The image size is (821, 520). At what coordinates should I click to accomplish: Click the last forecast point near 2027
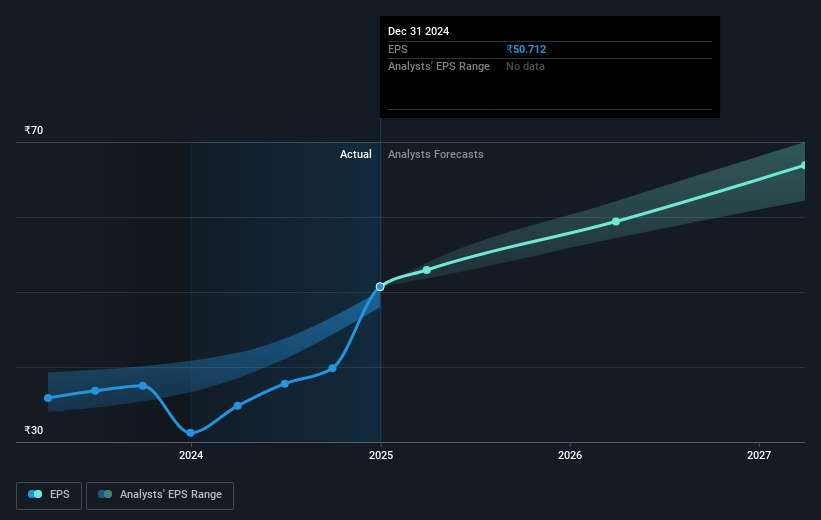804,165
